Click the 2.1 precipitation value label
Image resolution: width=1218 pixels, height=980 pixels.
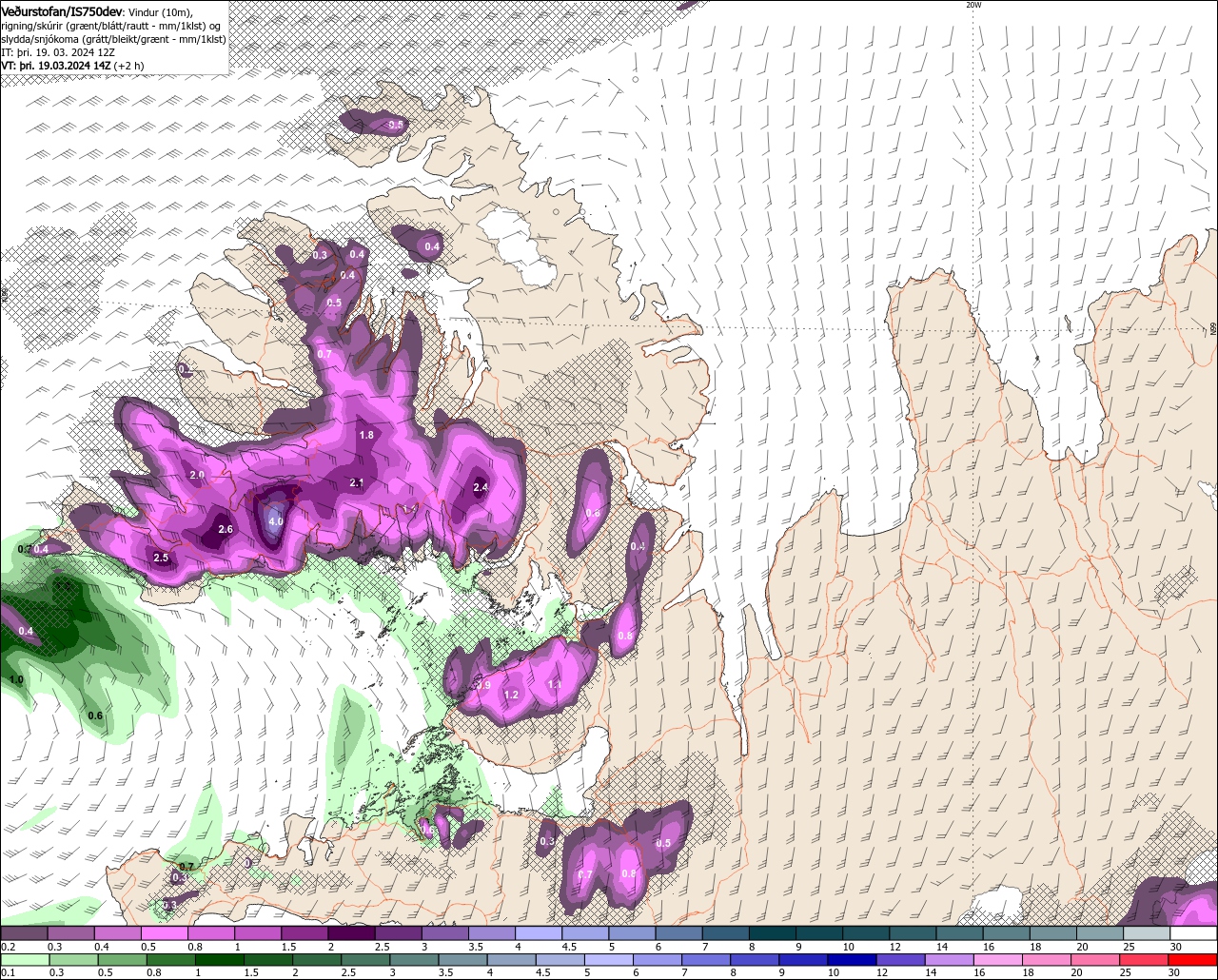pos(357,482)
